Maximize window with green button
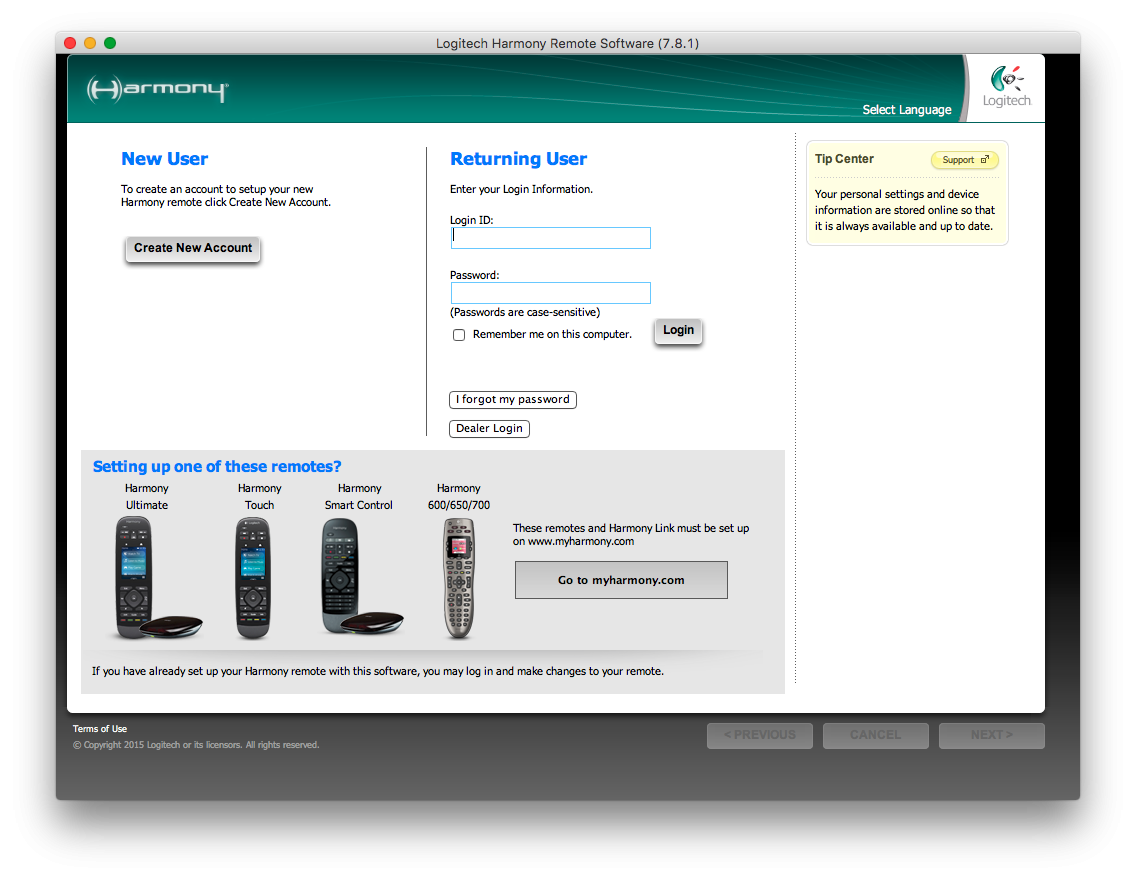 point(110,43)
